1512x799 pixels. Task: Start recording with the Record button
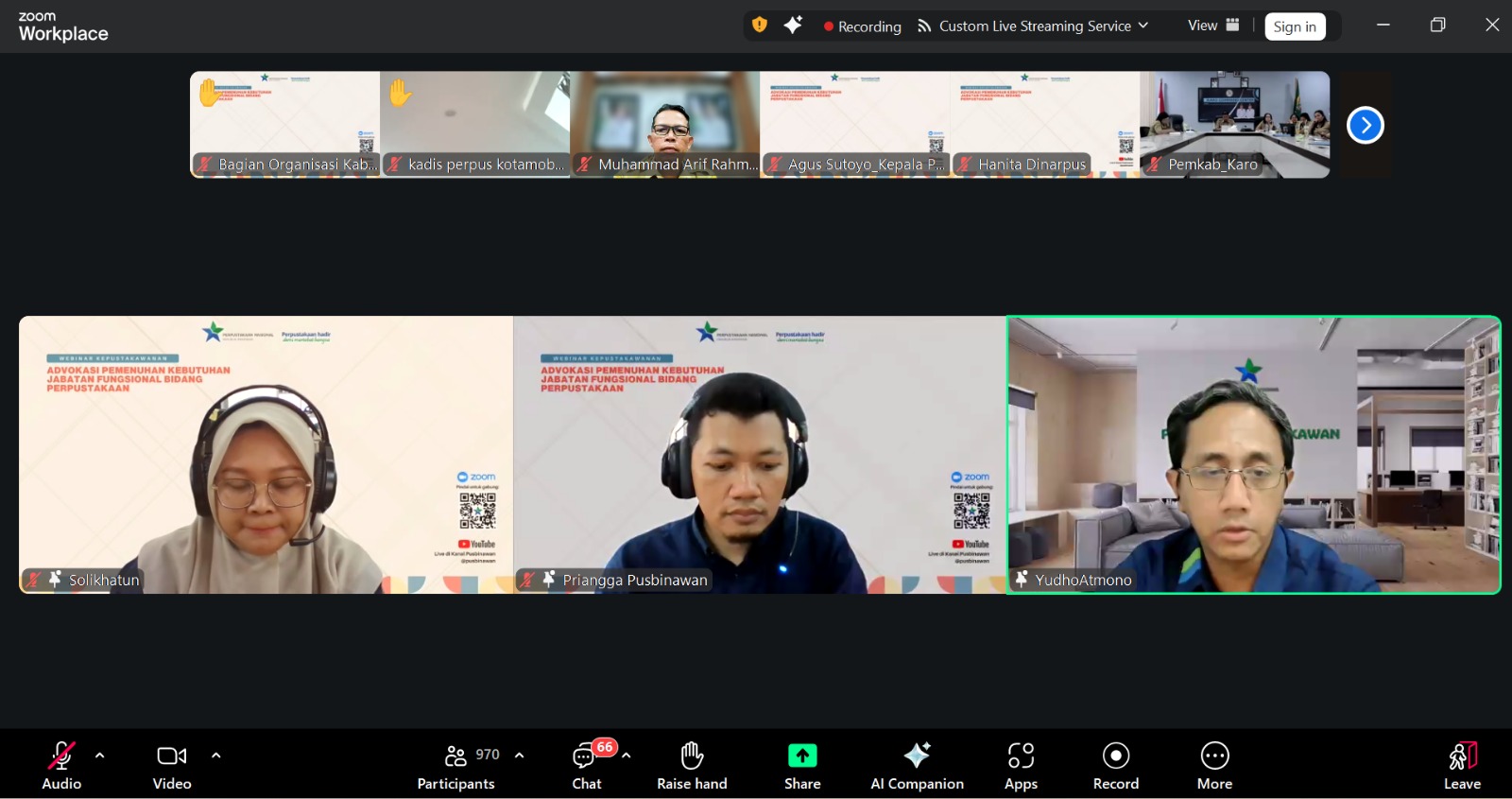click(x=1116, y=765)
